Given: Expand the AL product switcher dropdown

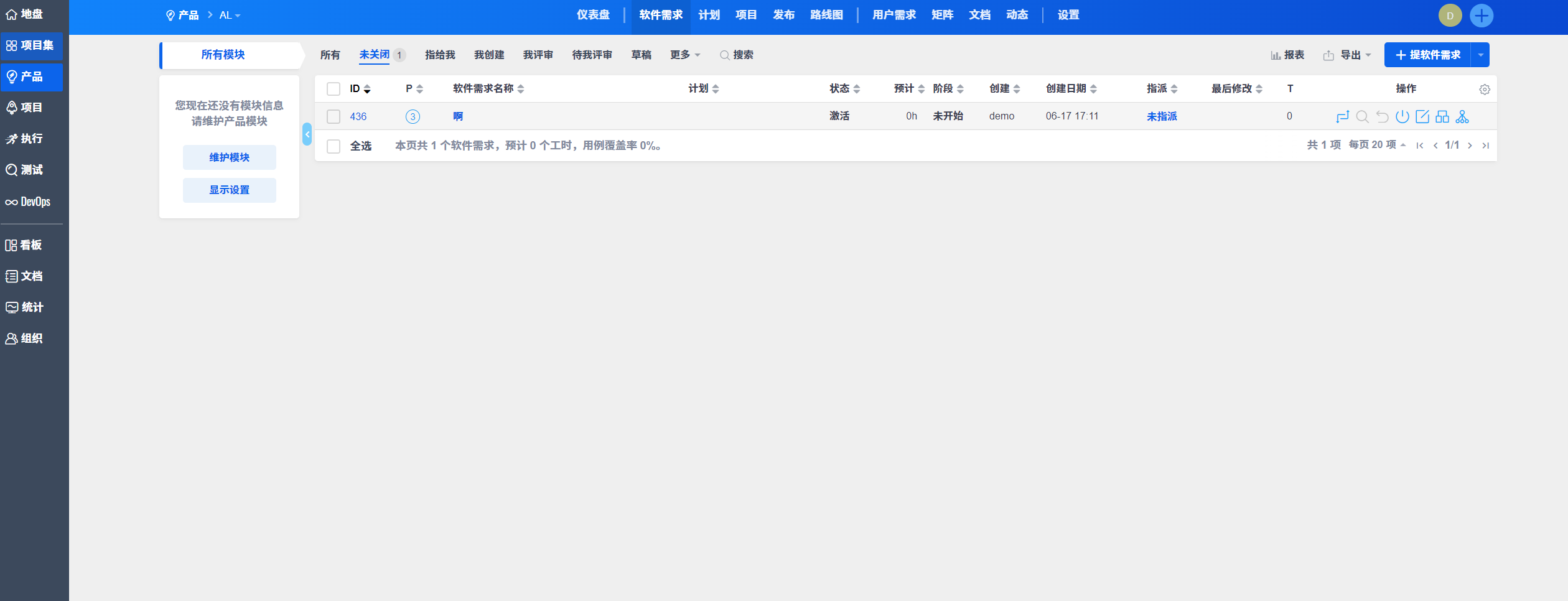Looking at the screenshot, I should [x=230, y=16].
